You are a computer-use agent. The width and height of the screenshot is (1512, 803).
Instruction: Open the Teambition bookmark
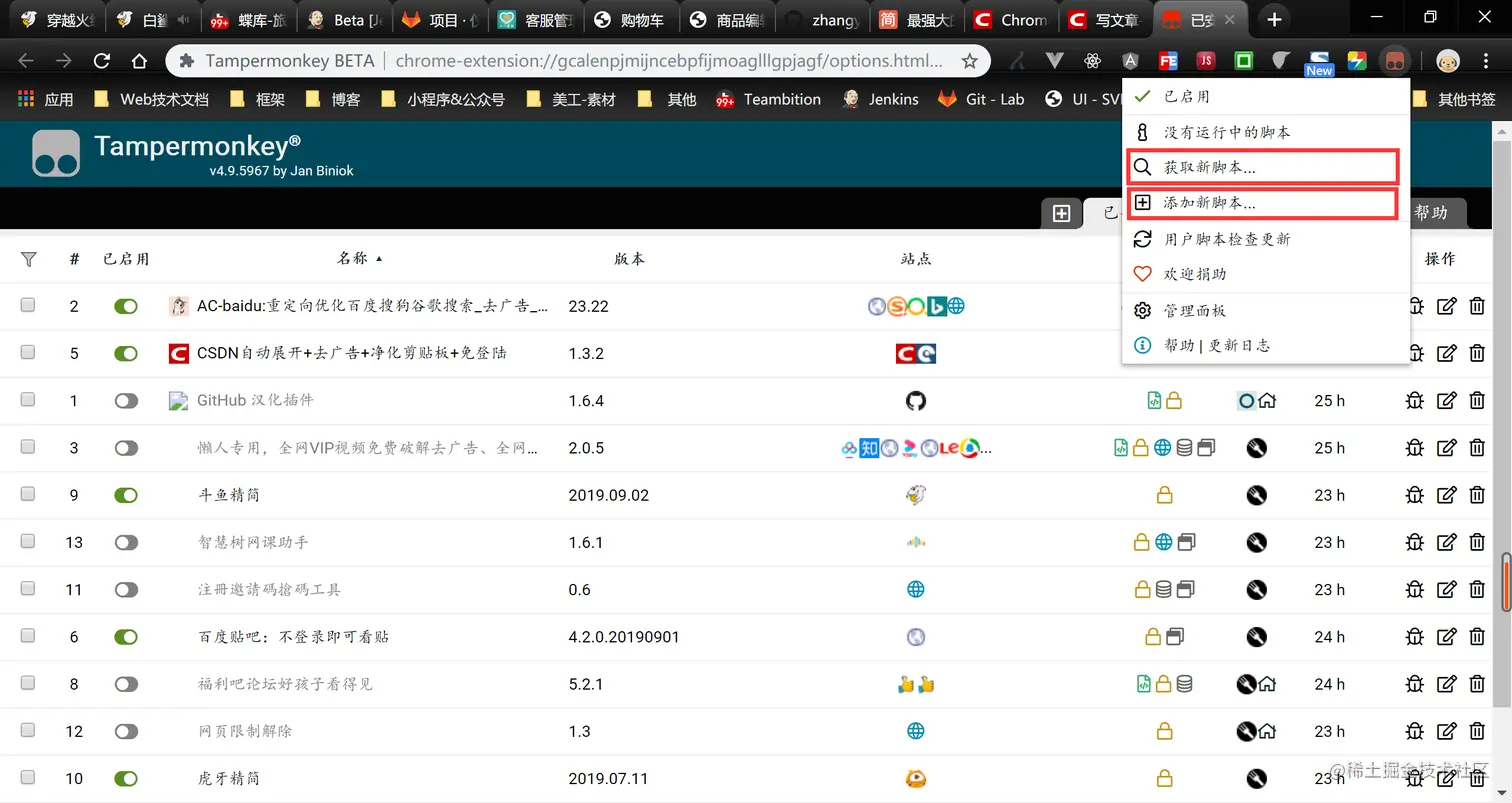pos(768,99)
